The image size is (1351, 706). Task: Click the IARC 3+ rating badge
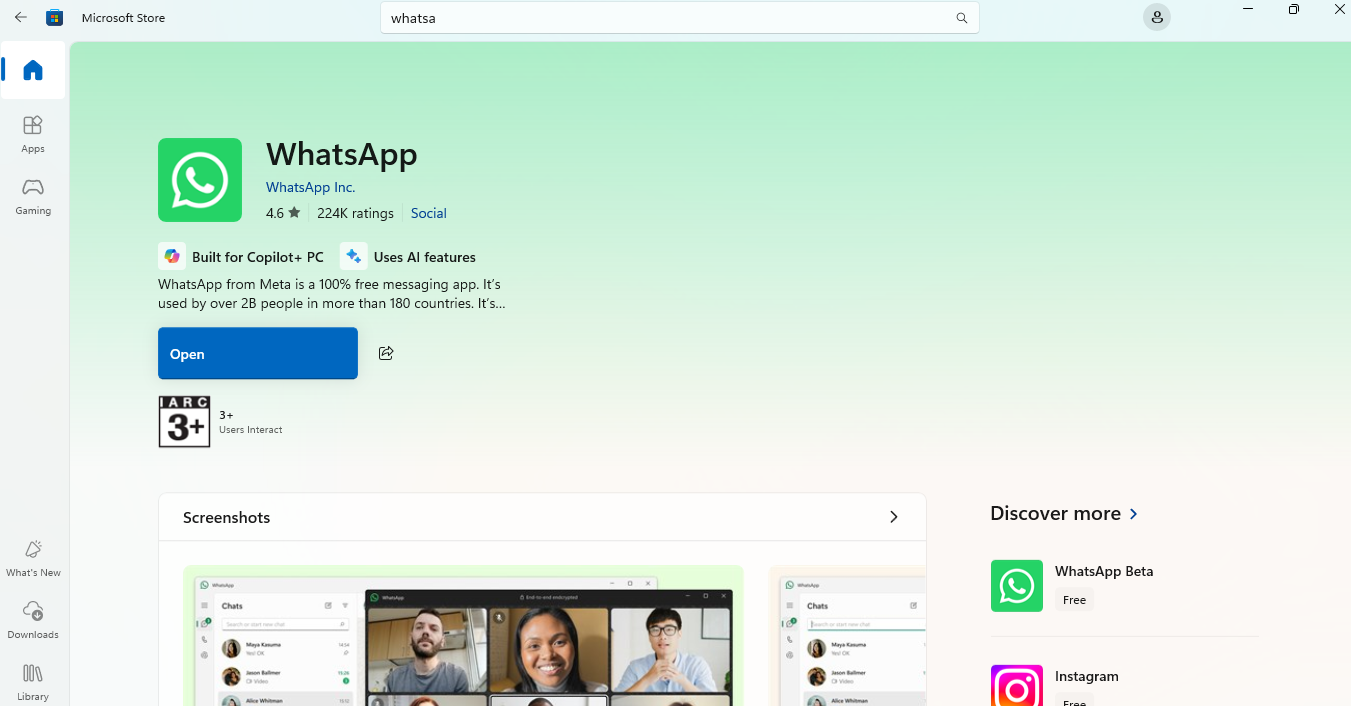coord(184,421)
